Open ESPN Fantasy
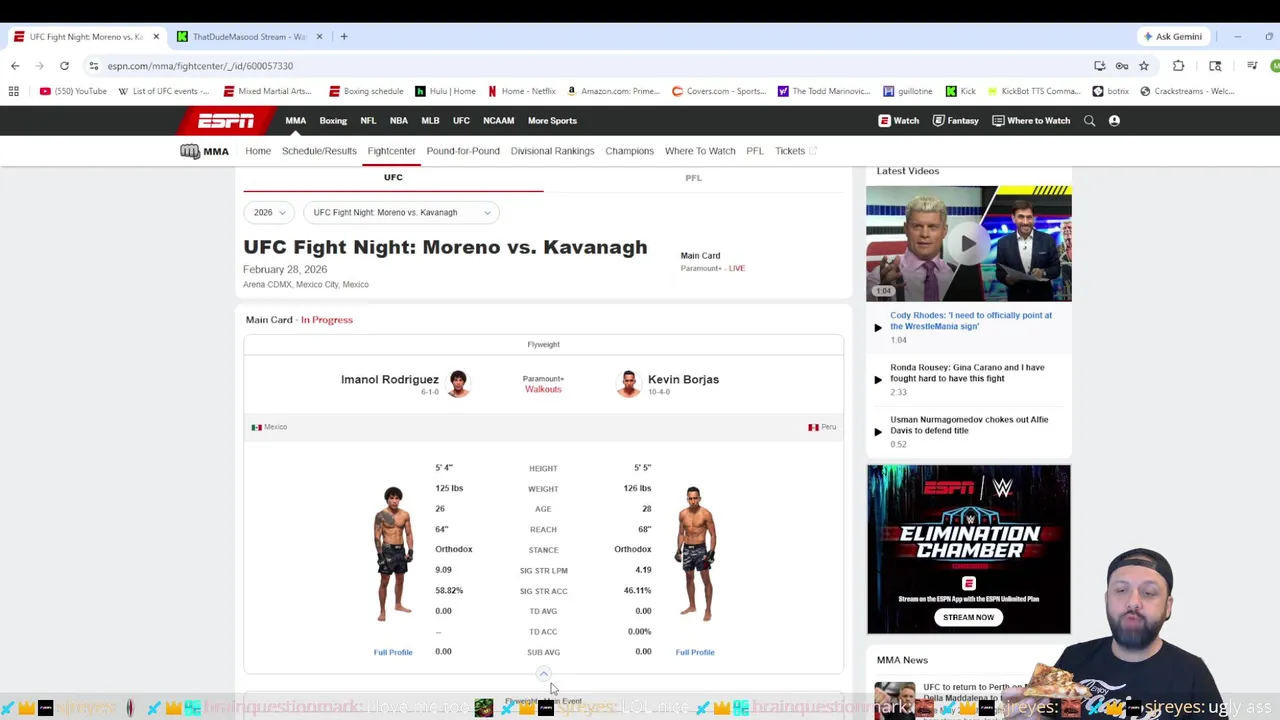 click(955, 121)
